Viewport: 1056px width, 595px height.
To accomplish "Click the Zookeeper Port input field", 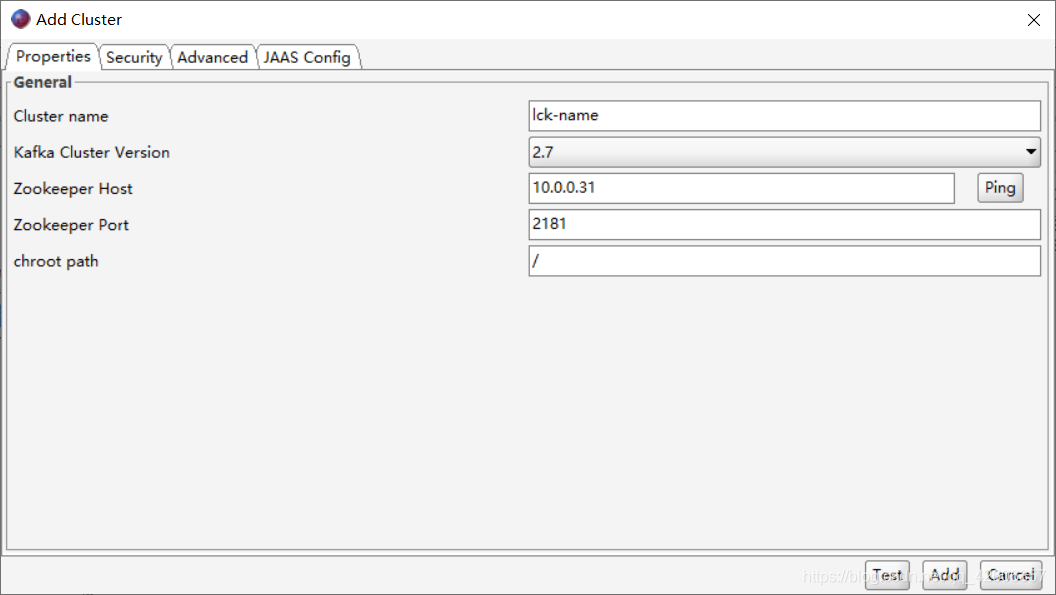I will point(785,224).
